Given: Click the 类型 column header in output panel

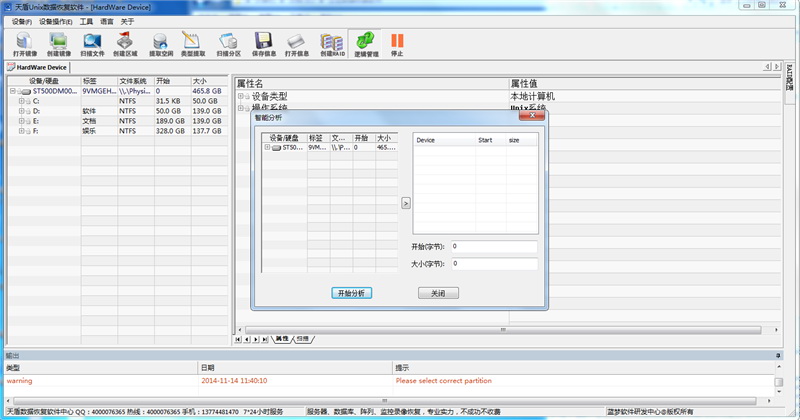Looking at the screenshot, I should 101,368.
